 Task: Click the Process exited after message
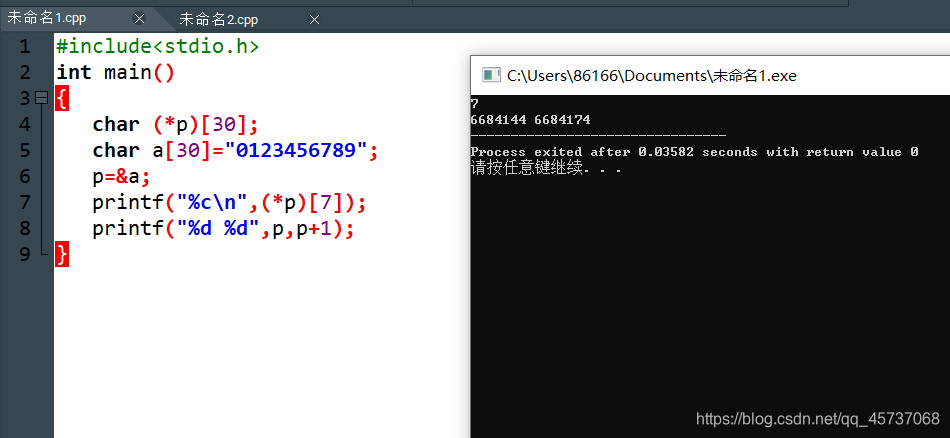click(x=694, y=151)
